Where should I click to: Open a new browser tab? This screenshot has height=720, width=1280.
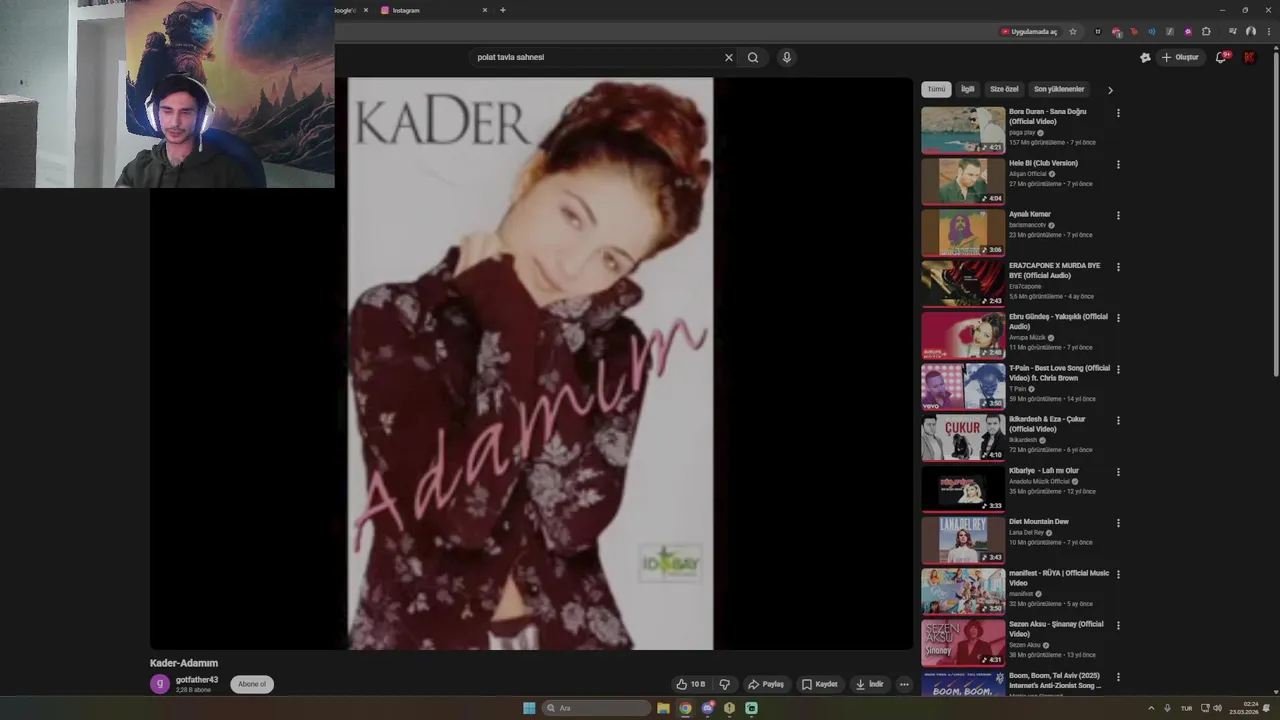click(502, 10)
